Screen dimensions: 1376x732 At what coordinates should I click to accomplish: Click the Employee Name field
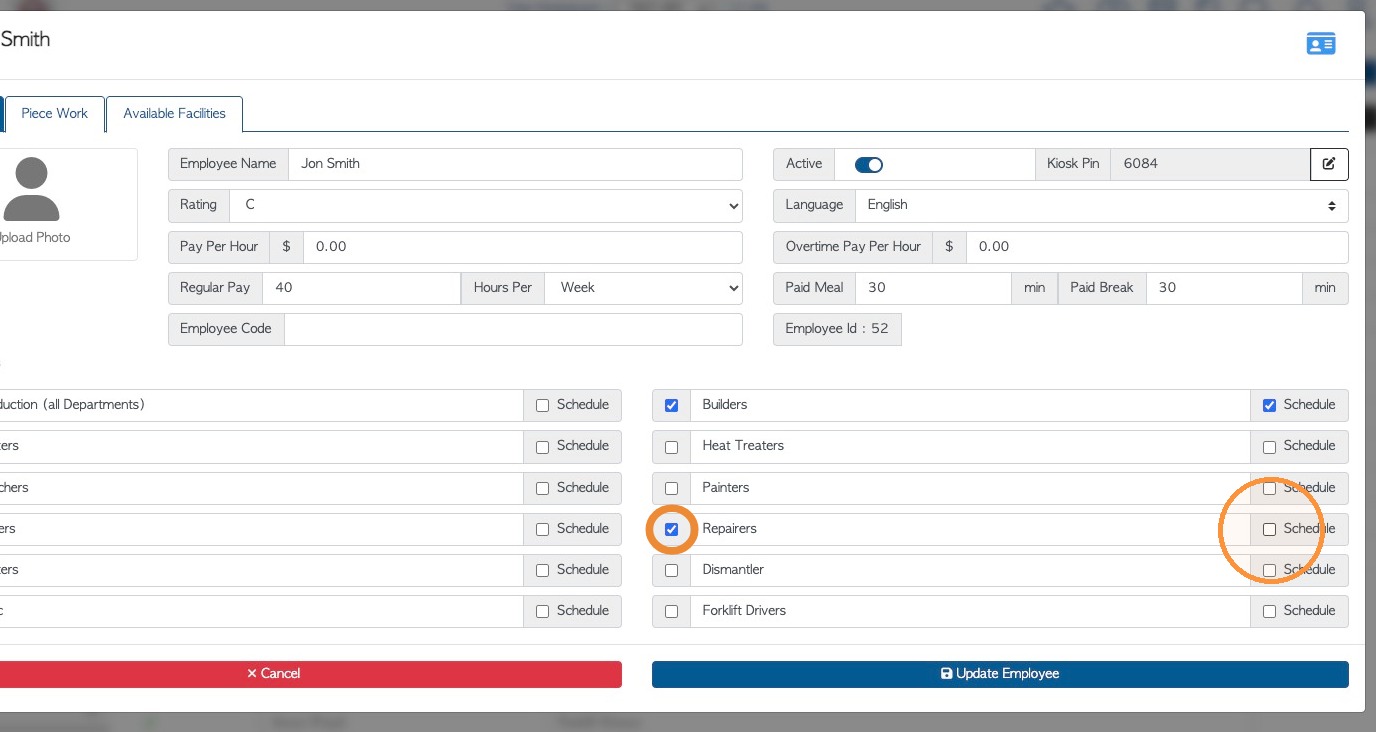(516, 164)
